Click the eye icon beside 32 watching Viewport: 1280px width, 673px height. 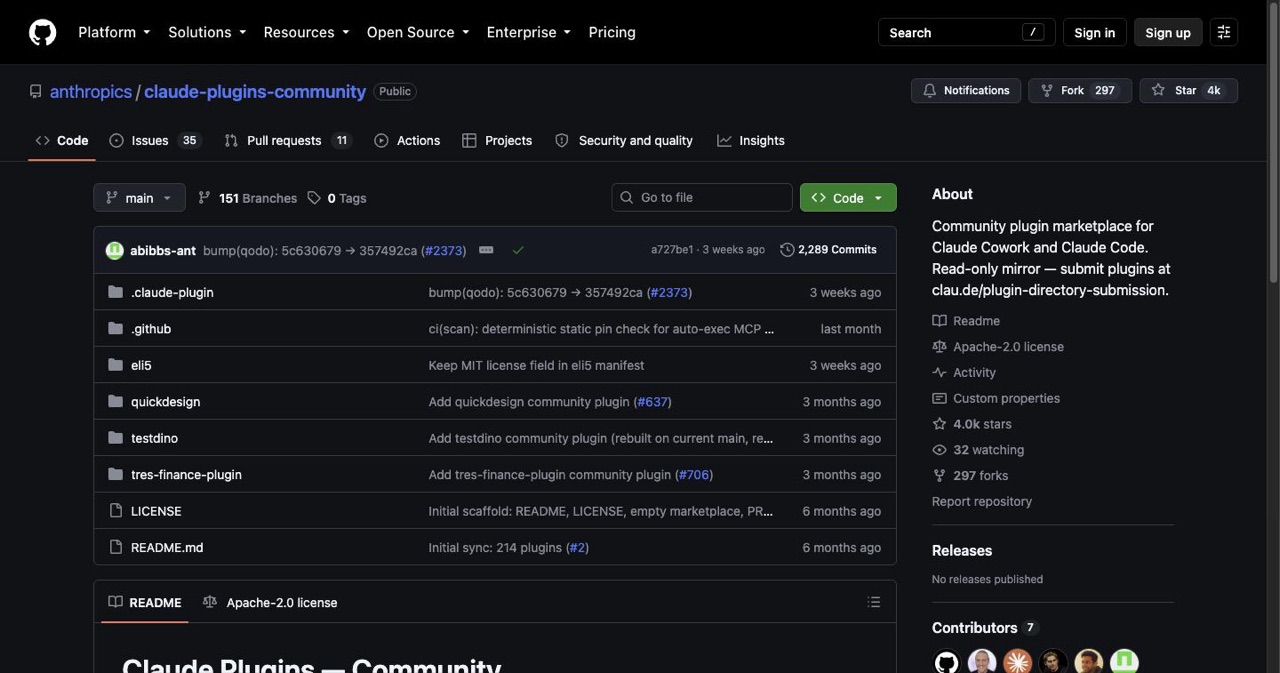(939, 450)
